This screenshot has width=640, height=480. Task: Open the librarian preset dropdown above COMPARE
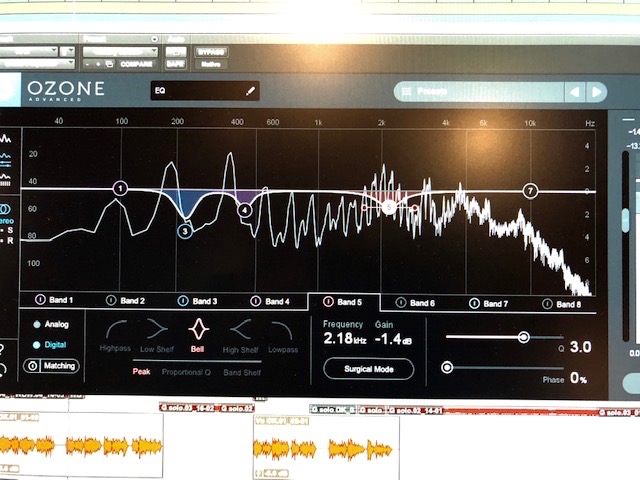[x=120, y=52]
